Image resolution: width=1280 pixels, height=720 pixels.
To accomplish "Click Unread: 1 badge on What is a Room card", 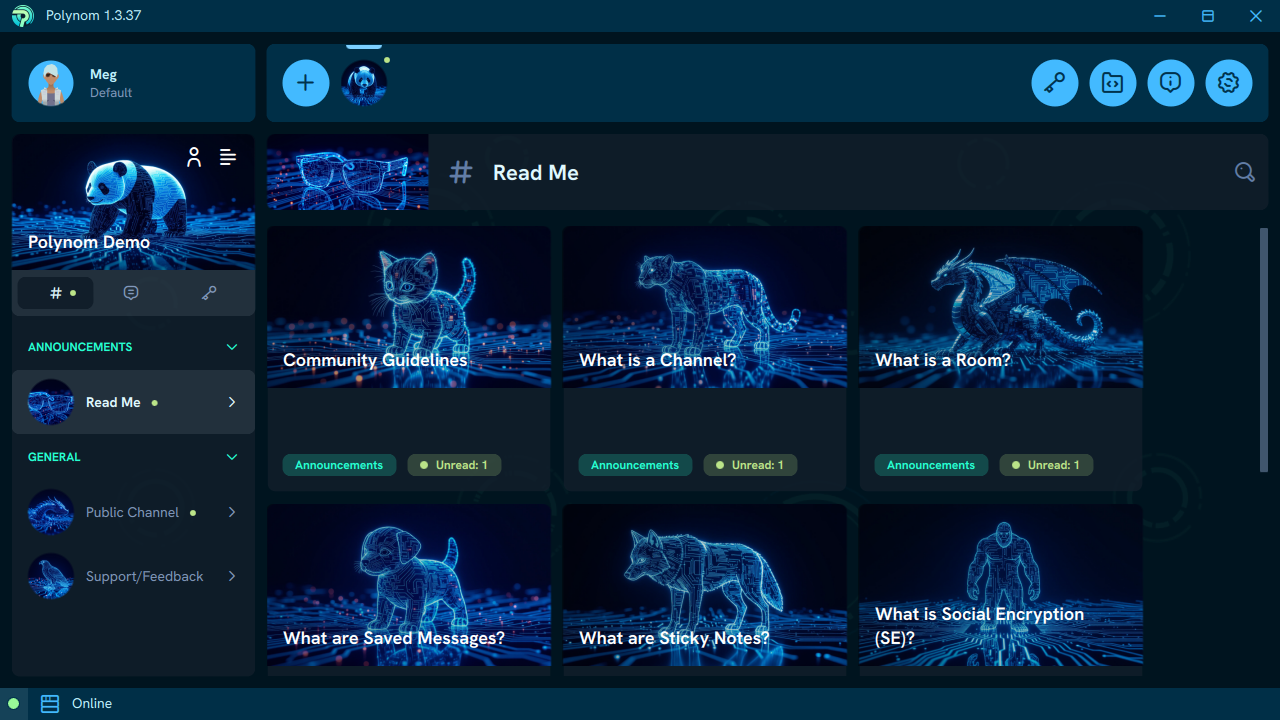I will (1045, 465).
